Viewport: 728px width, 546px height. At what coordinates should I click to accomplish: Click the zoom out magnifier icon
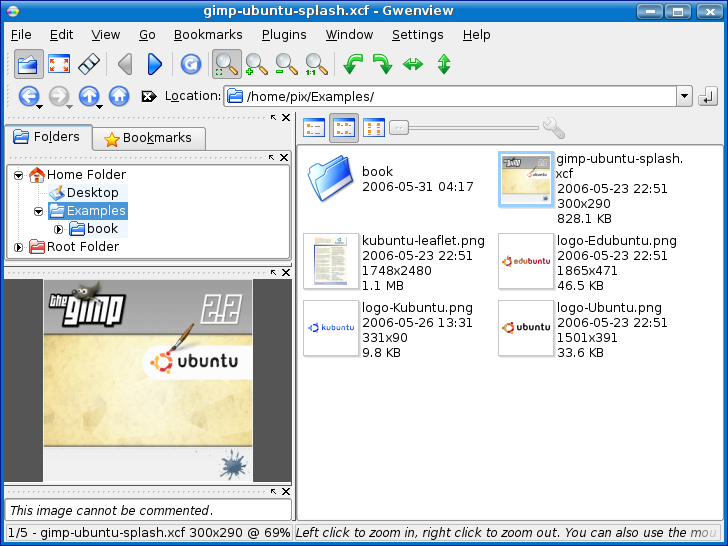coord(286,65)
